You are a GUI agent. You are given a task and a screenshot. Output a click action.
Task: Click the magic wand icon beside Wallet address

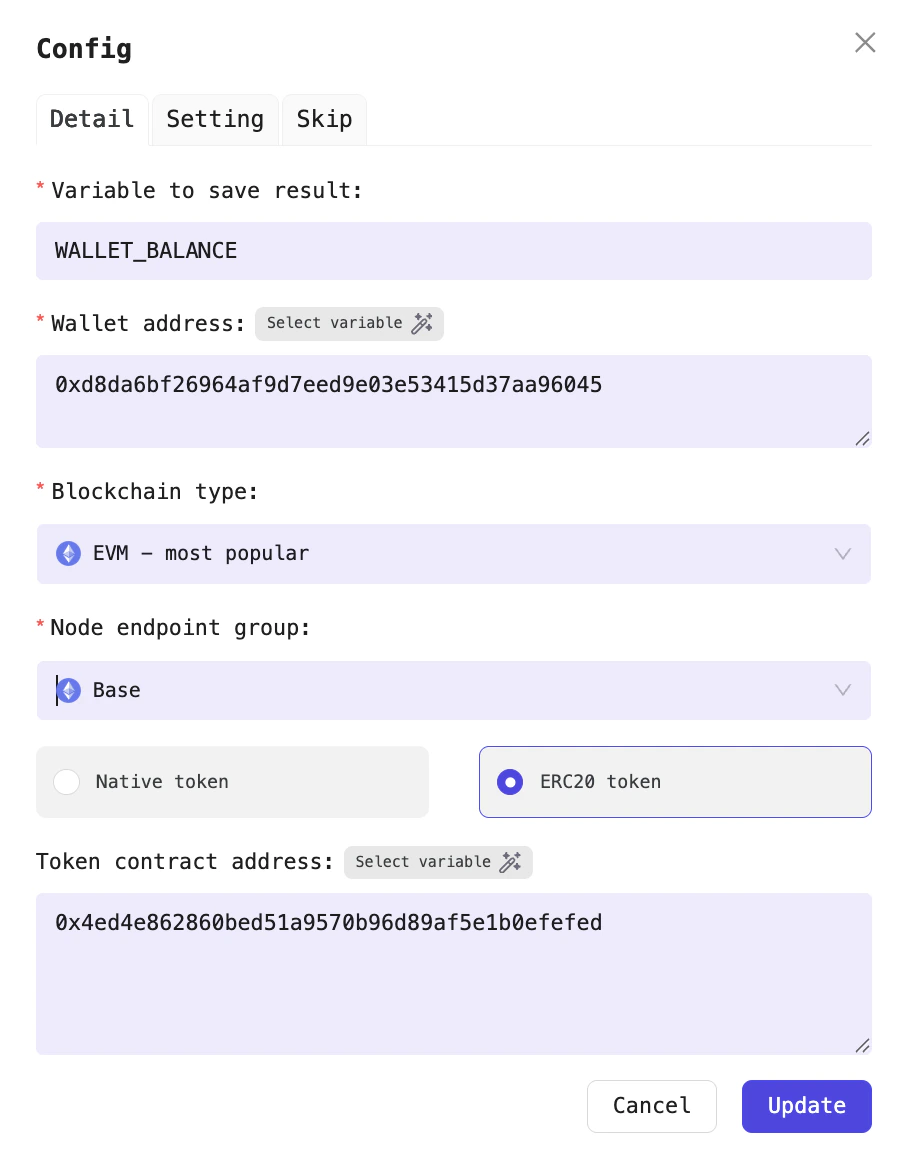422,323
